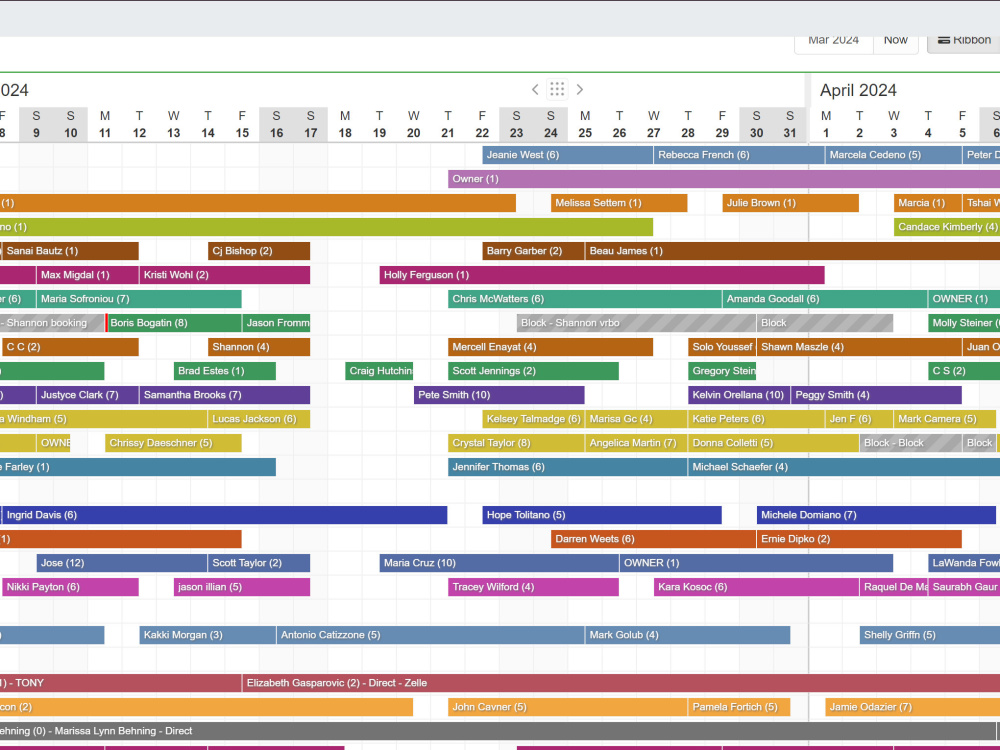Open Jamie Odazier (7) reservation
This screenshot has height=750, width=1000.
coord(913,707)
